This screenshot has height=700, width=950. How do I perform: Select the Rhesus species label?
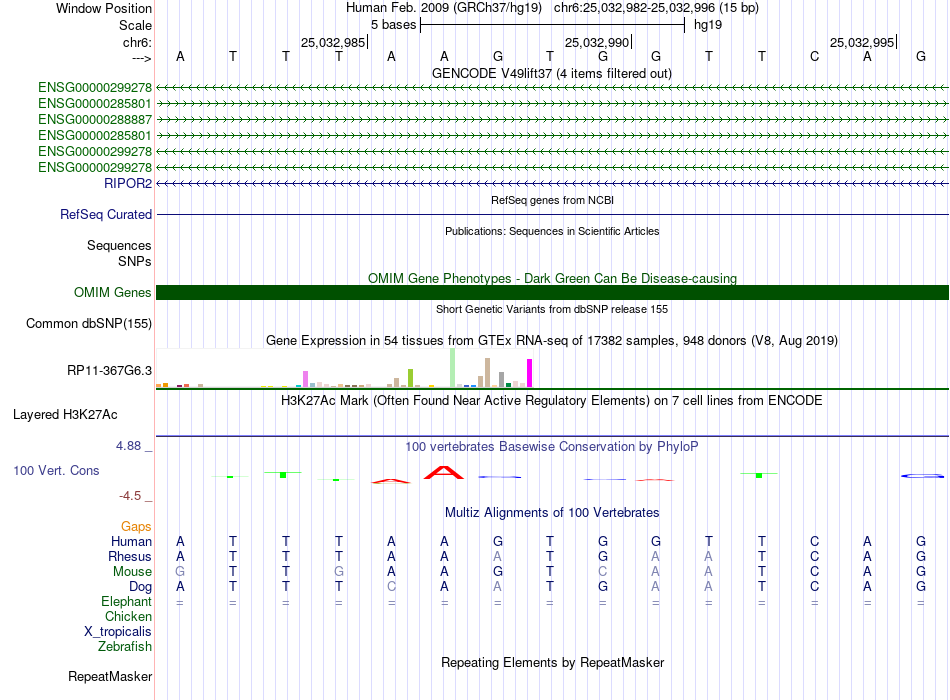[x=130, y=556]
